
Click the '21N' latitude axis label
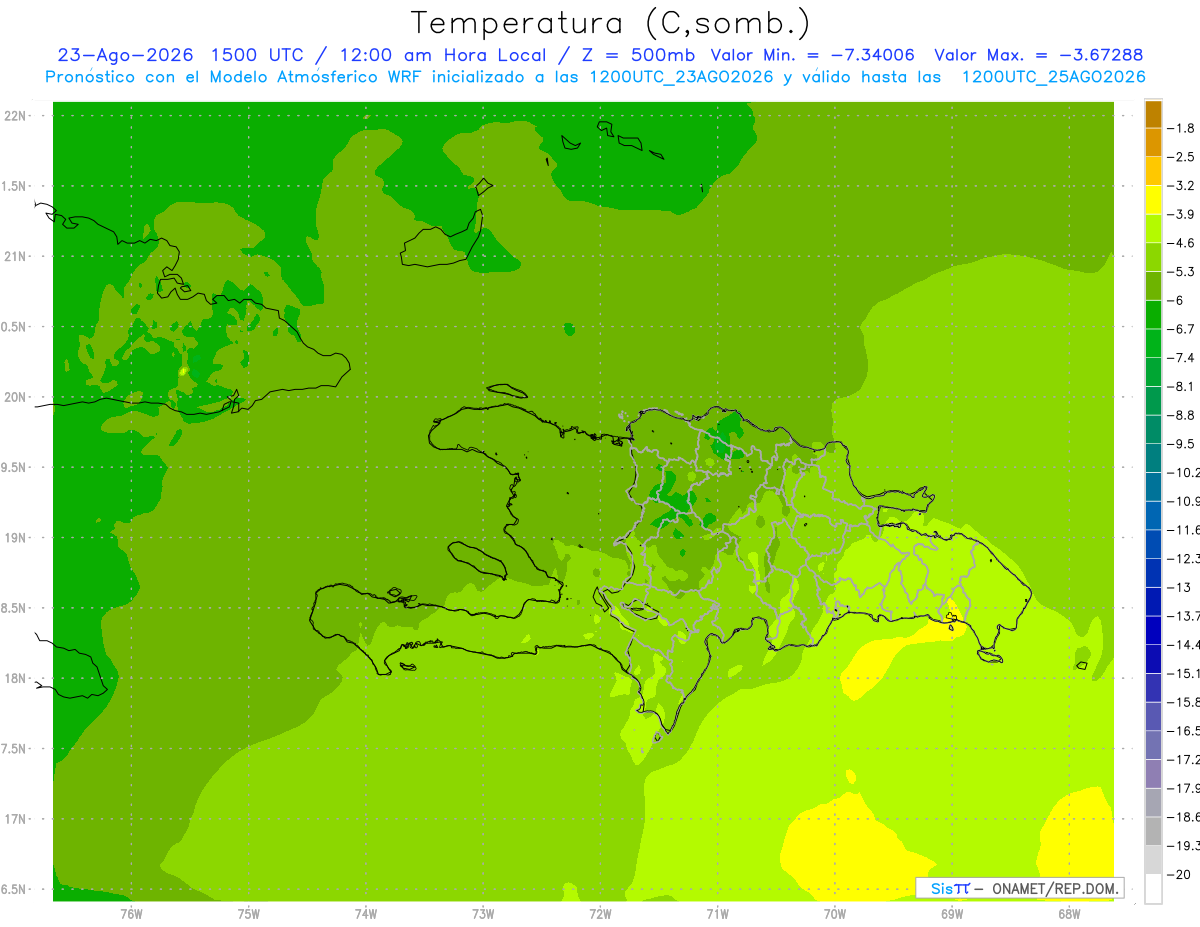[16, 257]
